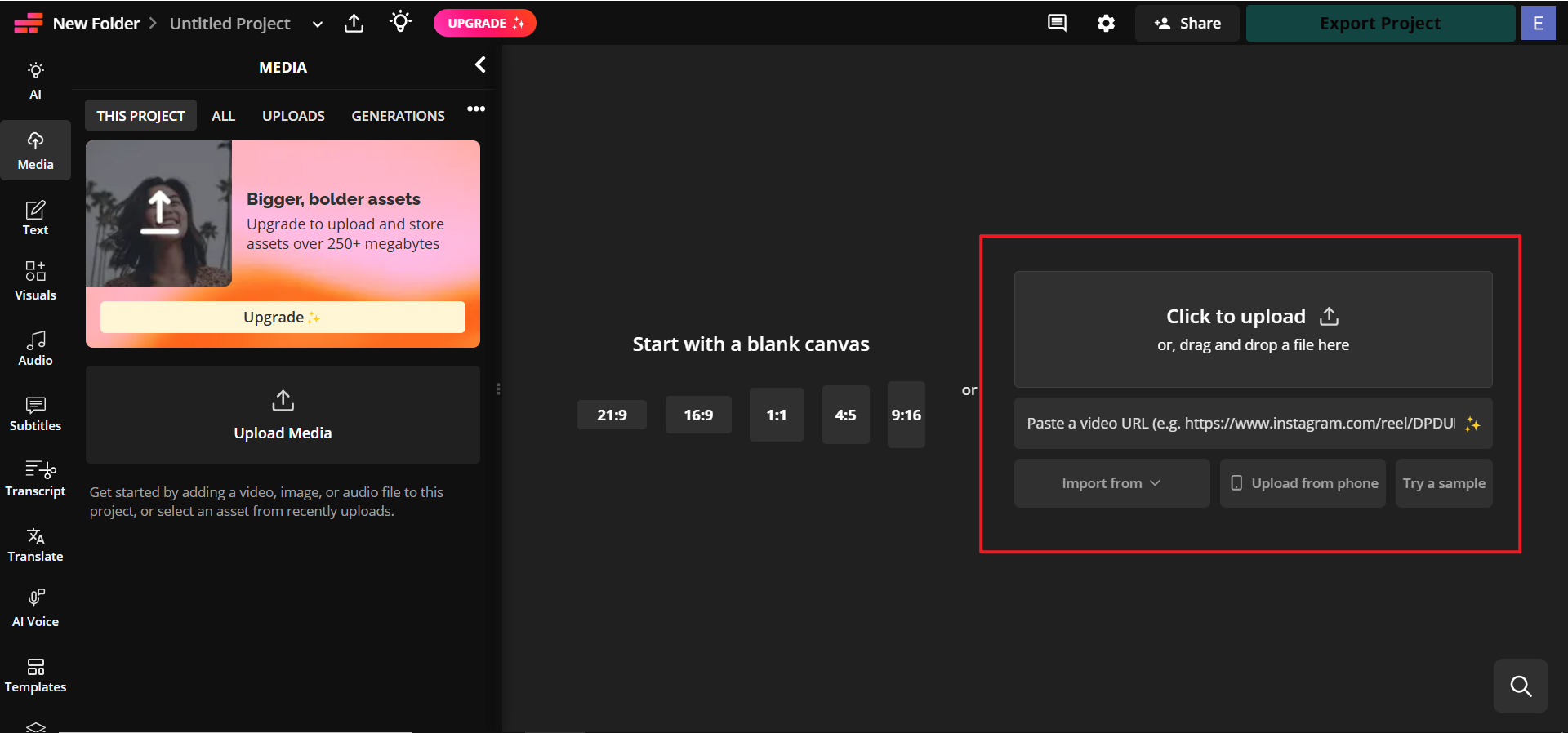Click the Upgrade button in the promo card

pos(283,317)
